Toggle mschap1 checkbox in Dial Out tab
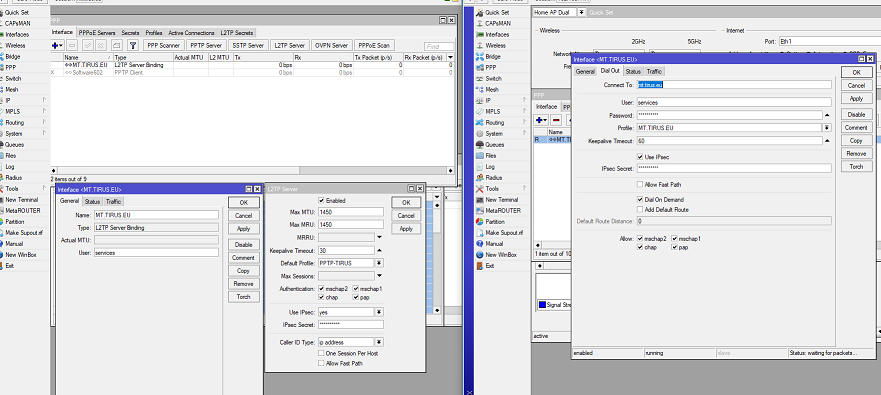This screenshot has width=881, height=395. pyautogui.click(x=675, y=239)
